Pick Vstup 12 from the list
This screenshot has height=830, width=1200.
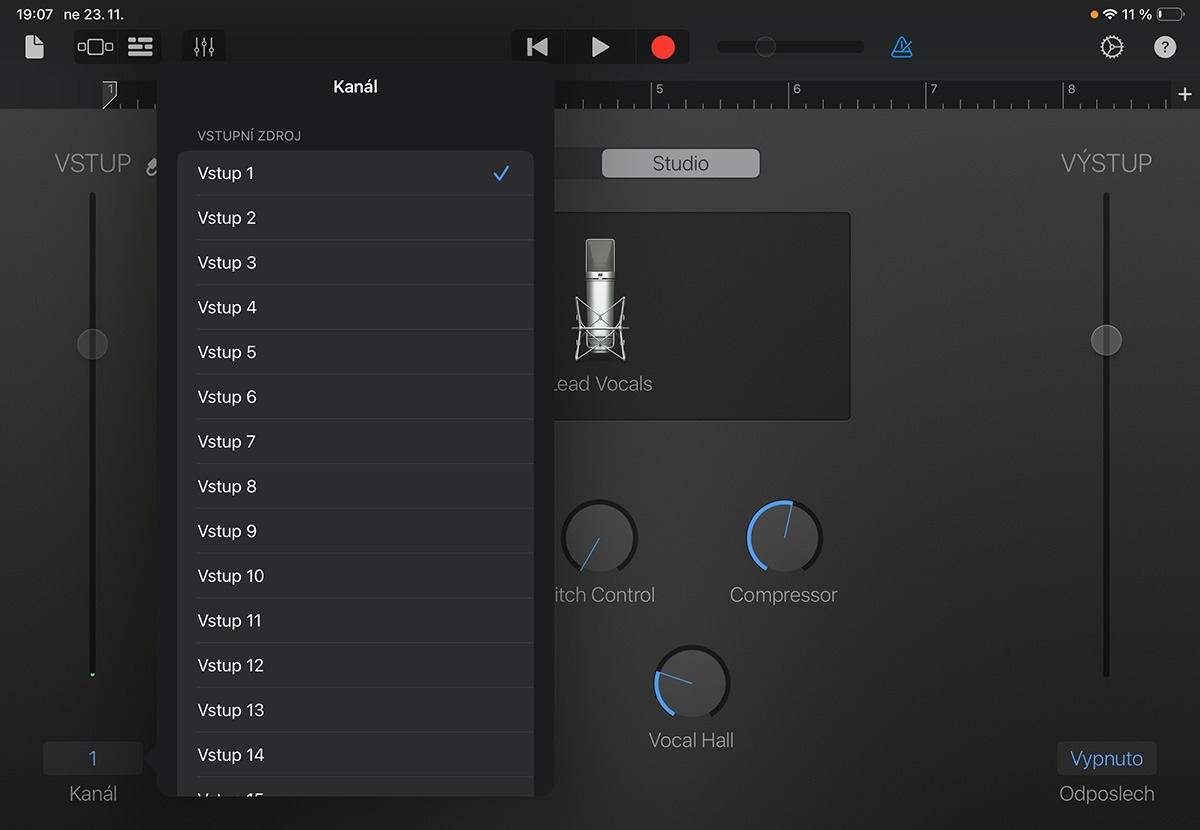[355, 665]
